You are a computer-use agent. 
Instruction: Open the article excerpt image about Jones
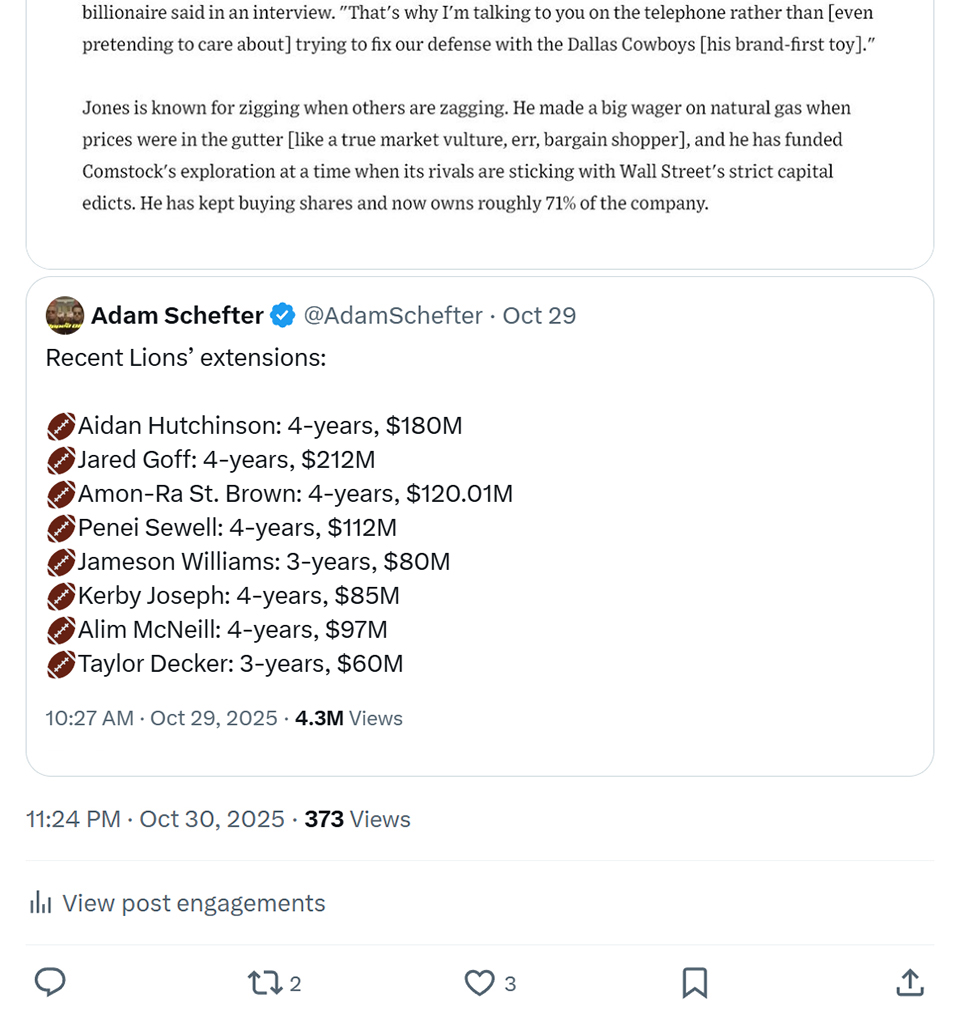tap(480, 120)
